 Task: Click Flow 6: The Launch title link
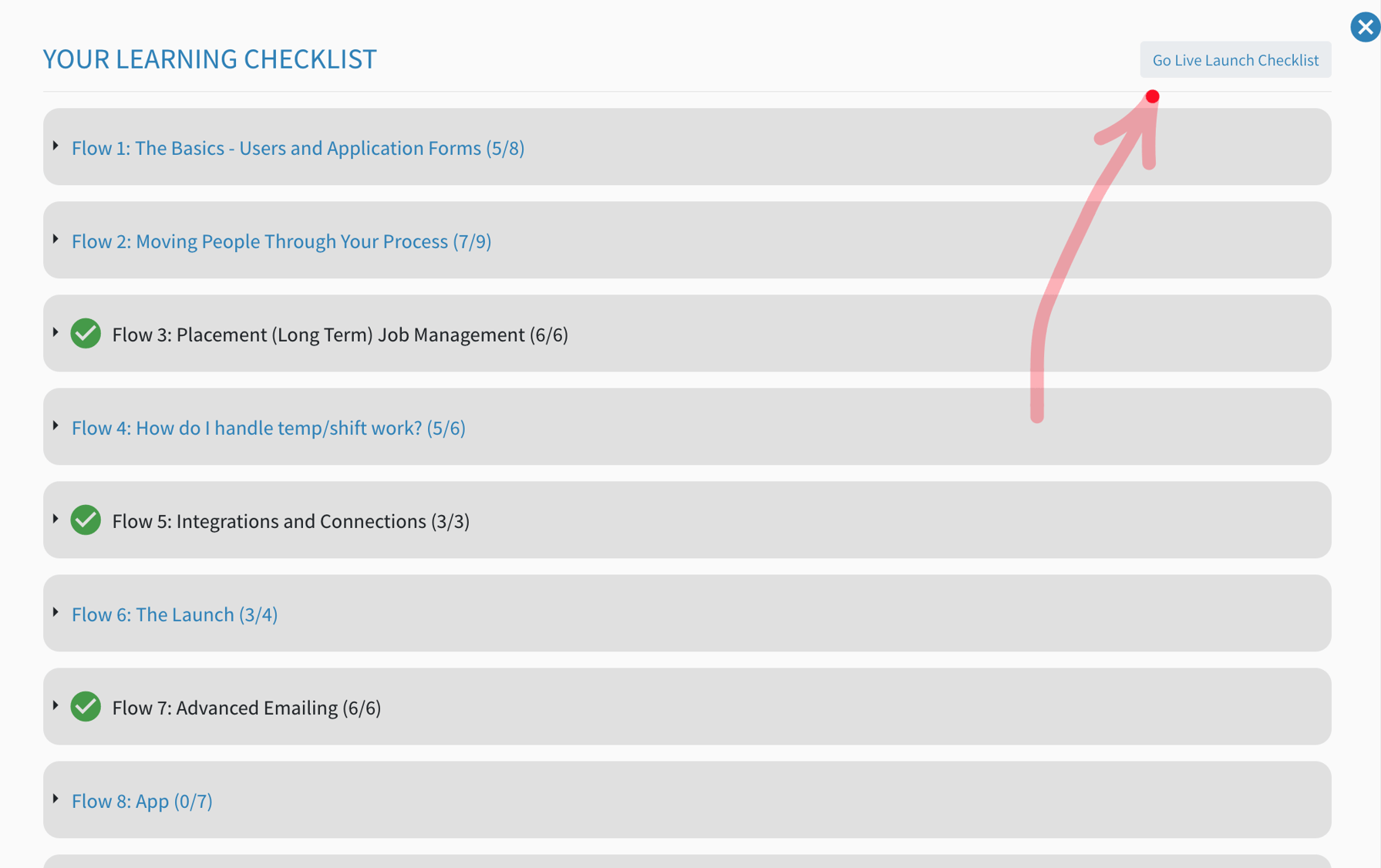pyautogui.click(x=174, y=614)
